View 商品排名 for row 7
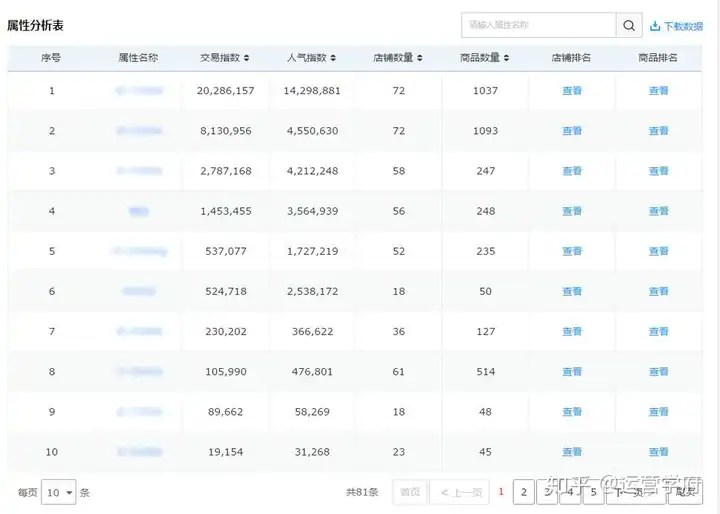 click(658, 332)
